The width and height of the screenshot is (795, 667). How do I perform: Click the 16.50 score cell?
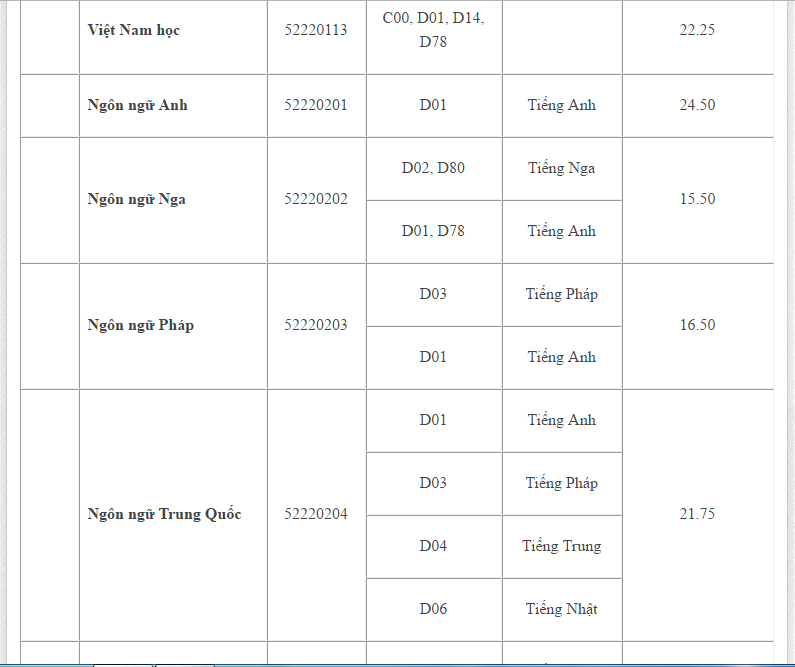697,325
